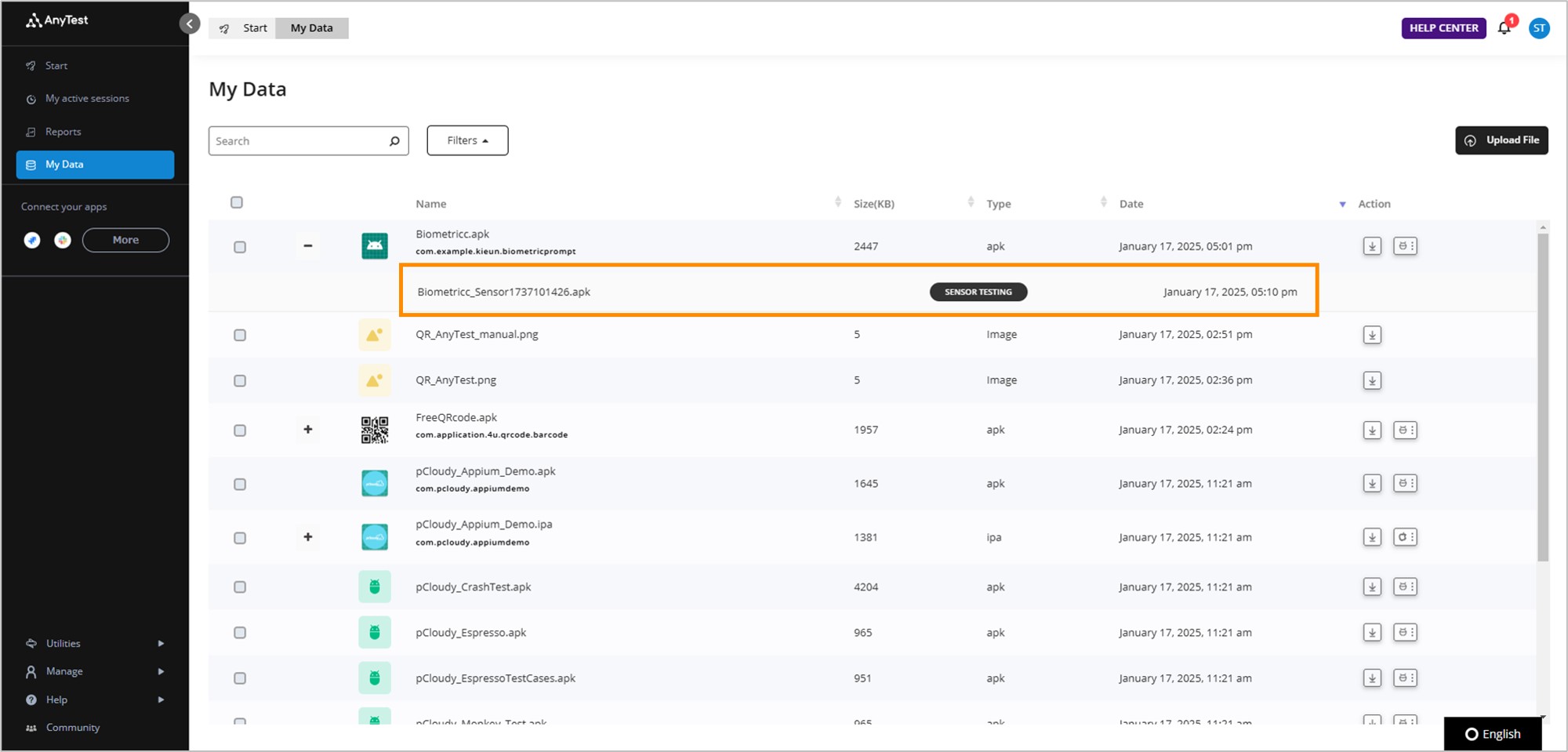The height and width of the screenshot is (752, 1568).
Task: Click the More button under Connect your apps
Action: pos(125,240)
